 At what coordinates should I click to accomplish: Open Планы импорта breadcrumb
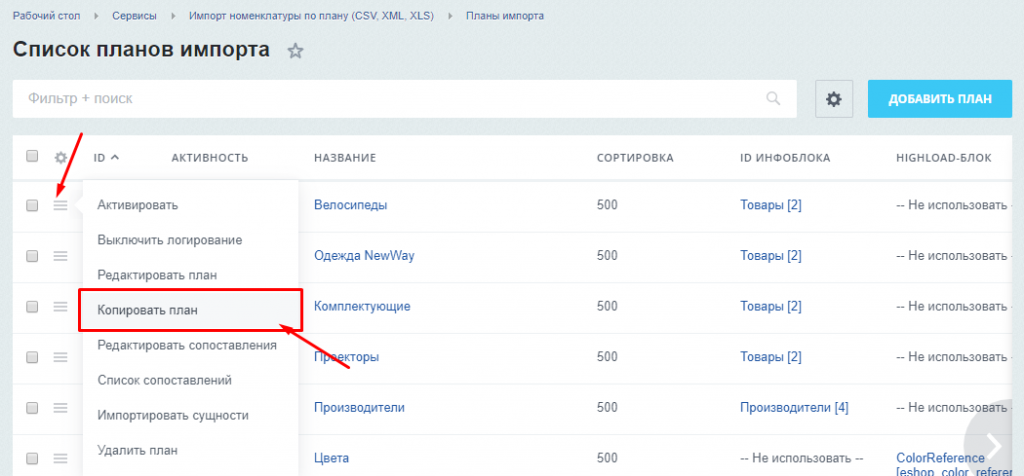click(x=505, y=16)
